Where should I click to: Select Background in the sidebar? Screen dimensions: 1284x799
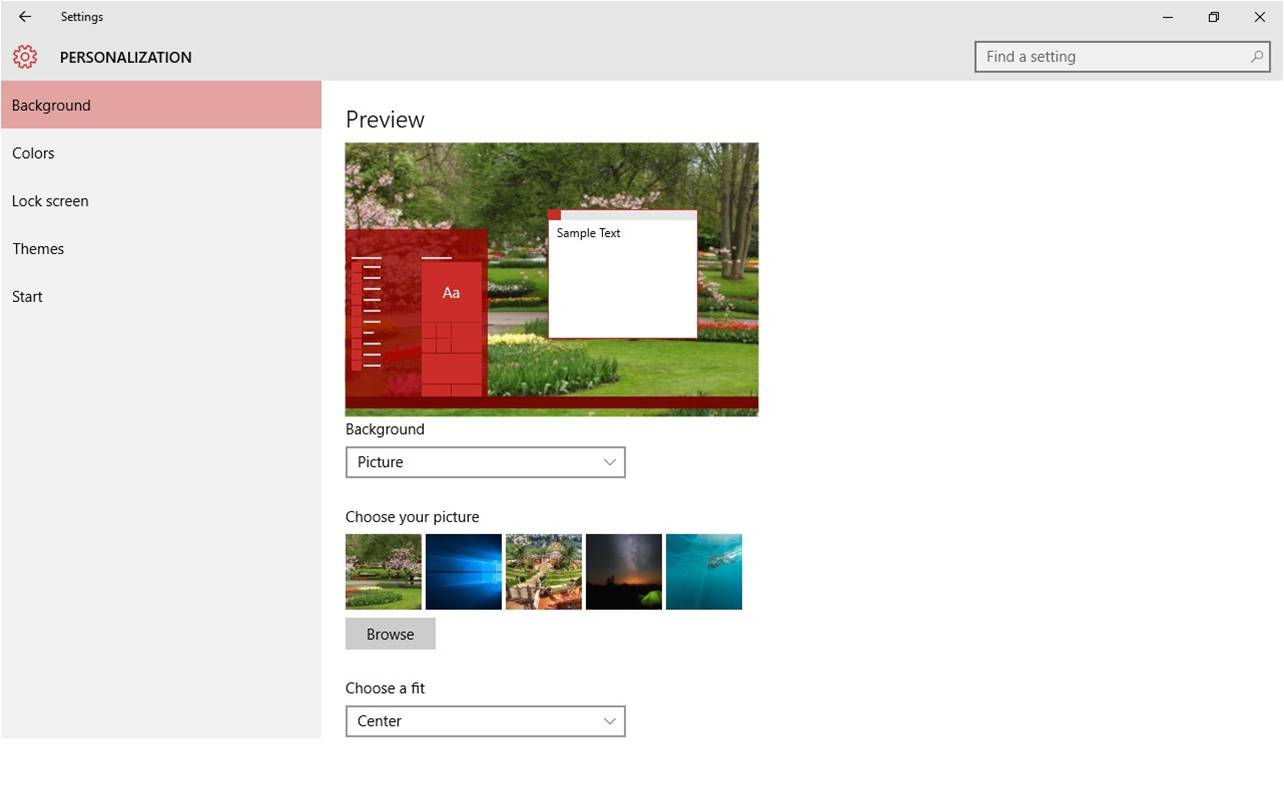[51, 105]
